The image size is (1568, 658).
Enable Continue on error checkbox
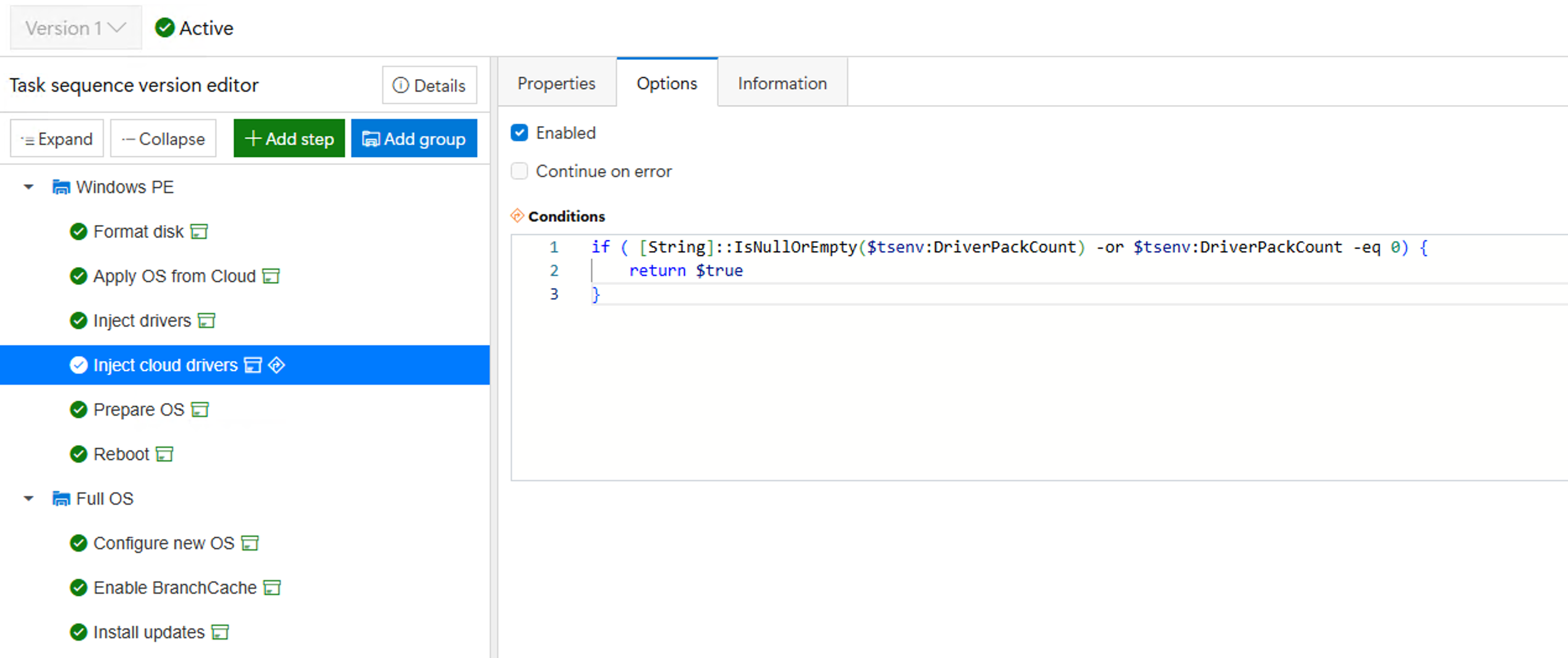coord(519,171)
